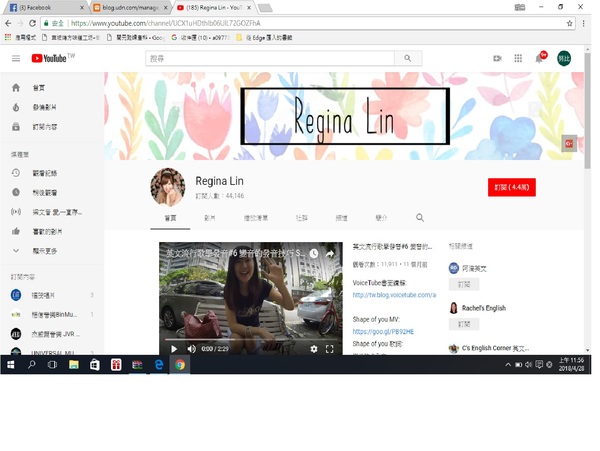The width and height of the screenshot is (600, 451).
Task: Open video player settings gear
Action: point(313,349)
